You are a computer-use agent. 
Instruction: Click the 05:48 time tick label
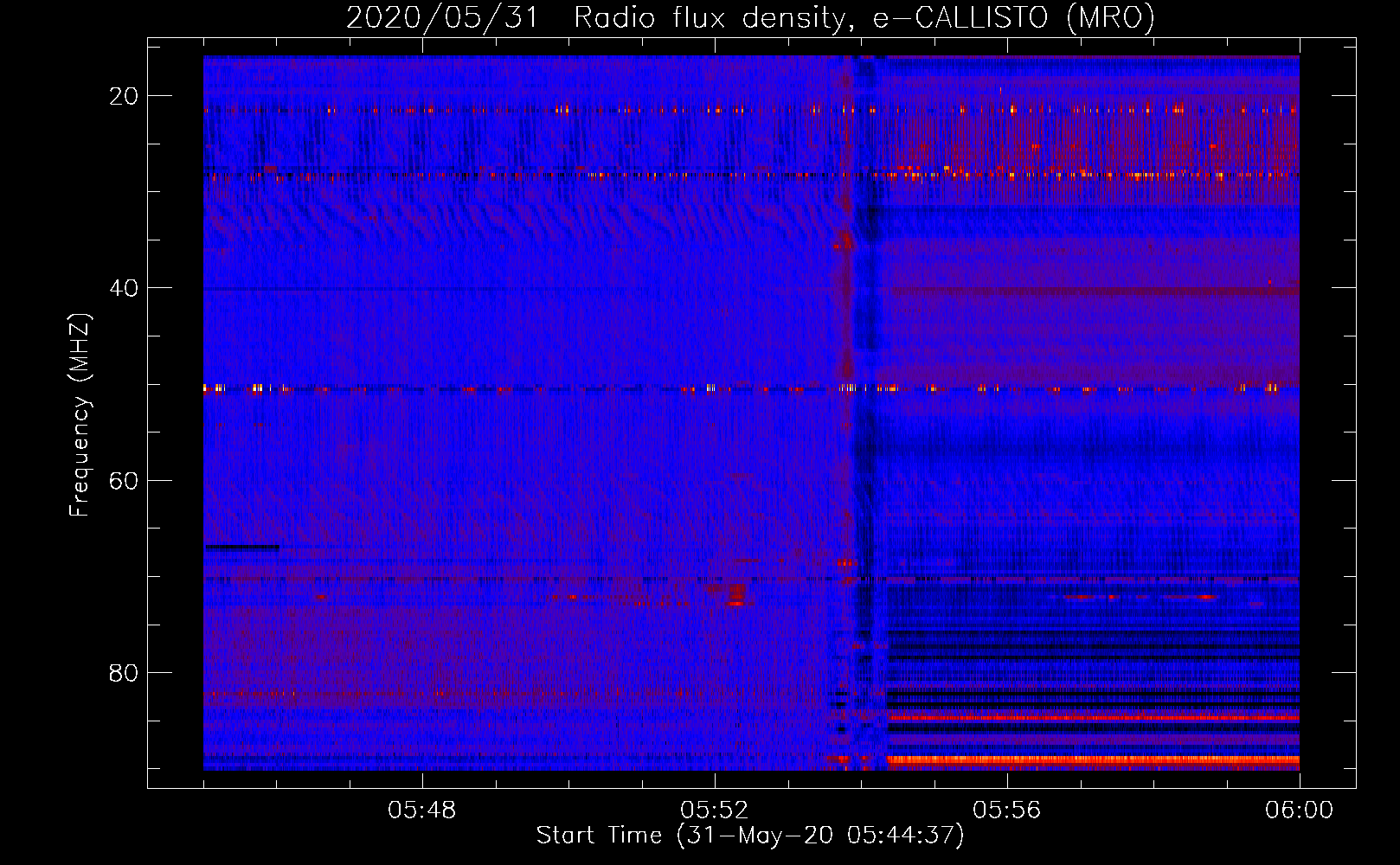point(422,811)
